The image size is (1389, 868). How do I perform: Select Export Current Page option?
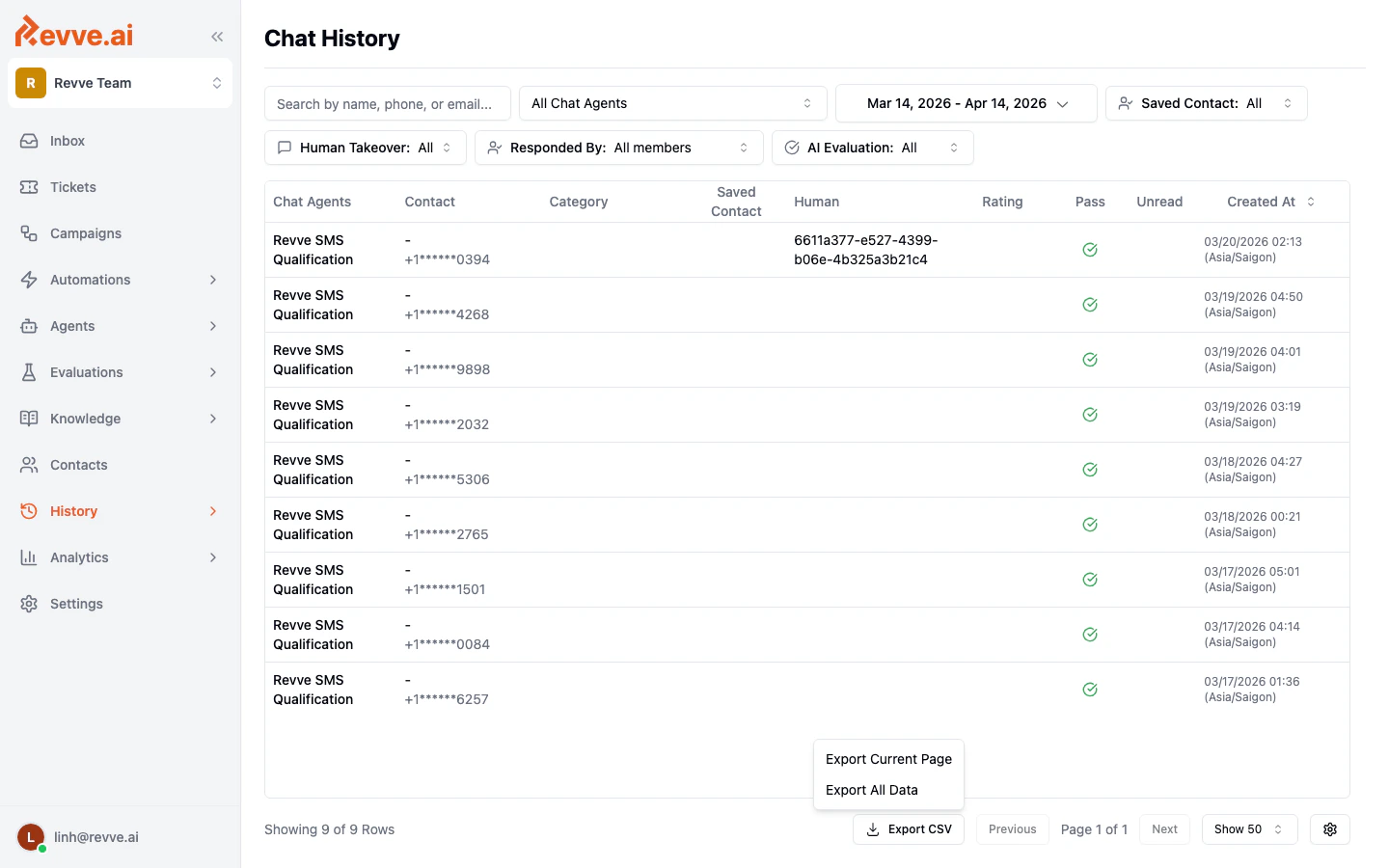(888, 759)
